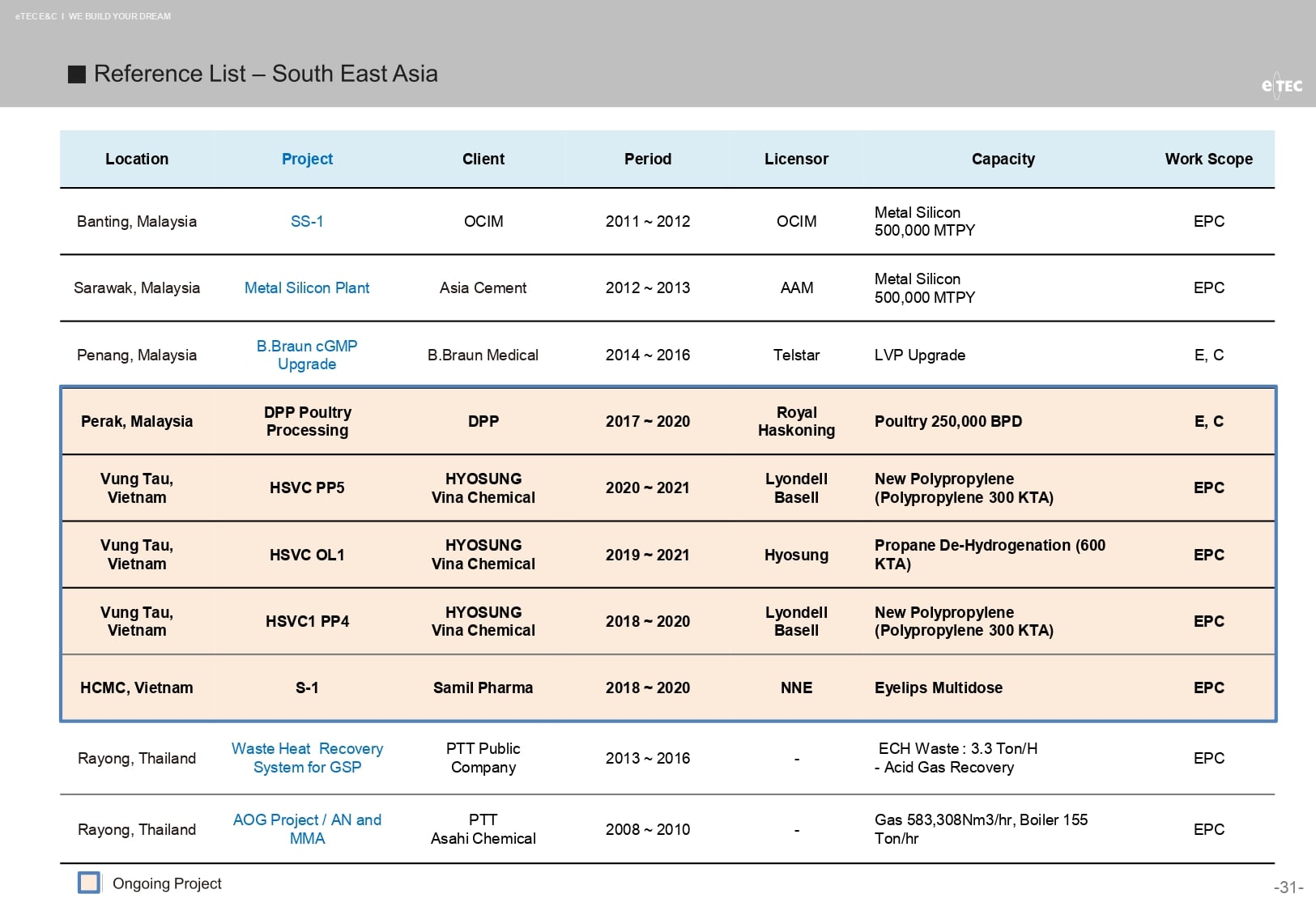
Task: Click the Project column header
Action: (x=307, y=159)
